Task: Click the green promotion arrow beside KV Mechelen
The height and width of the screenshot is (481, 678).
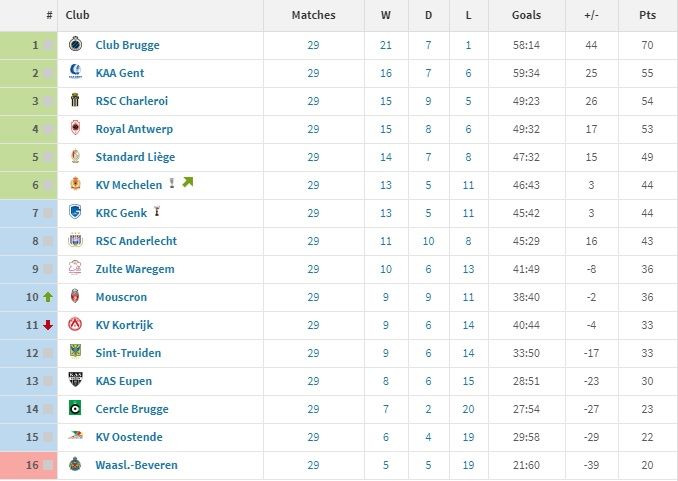Action: (188, 183)
